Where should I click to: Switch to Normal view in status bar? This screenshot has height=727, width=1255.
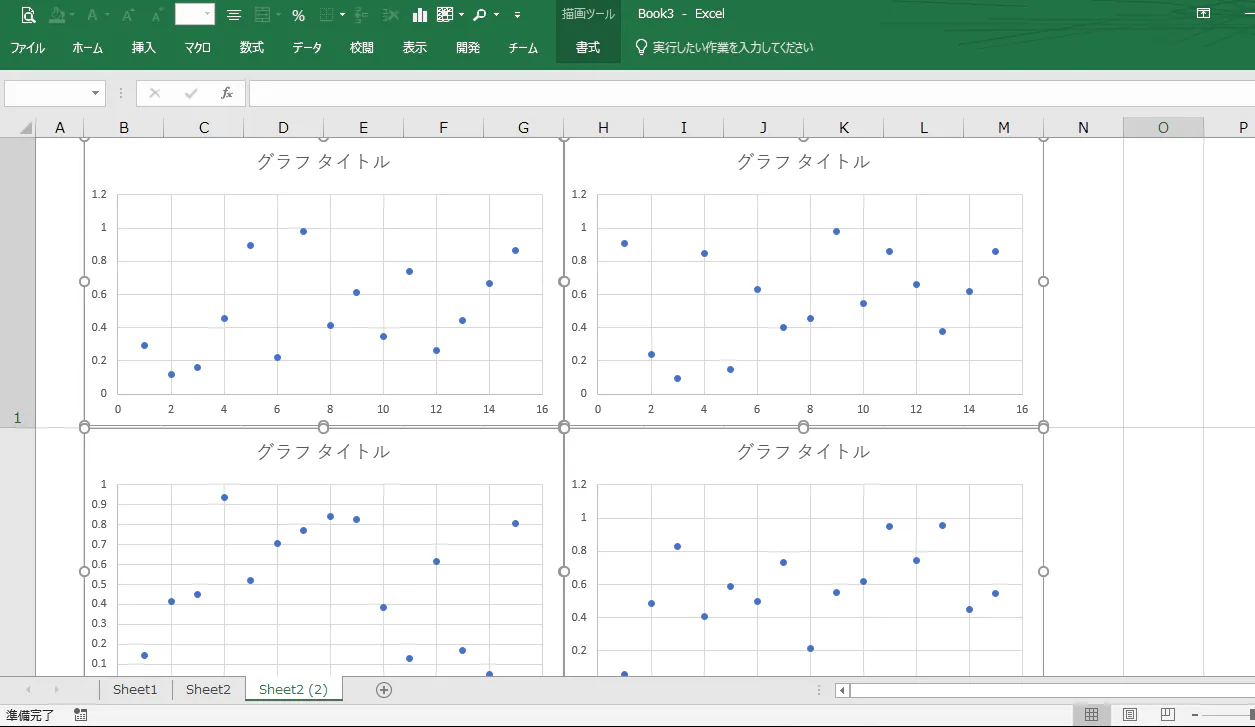click(x=1092, y=715)
